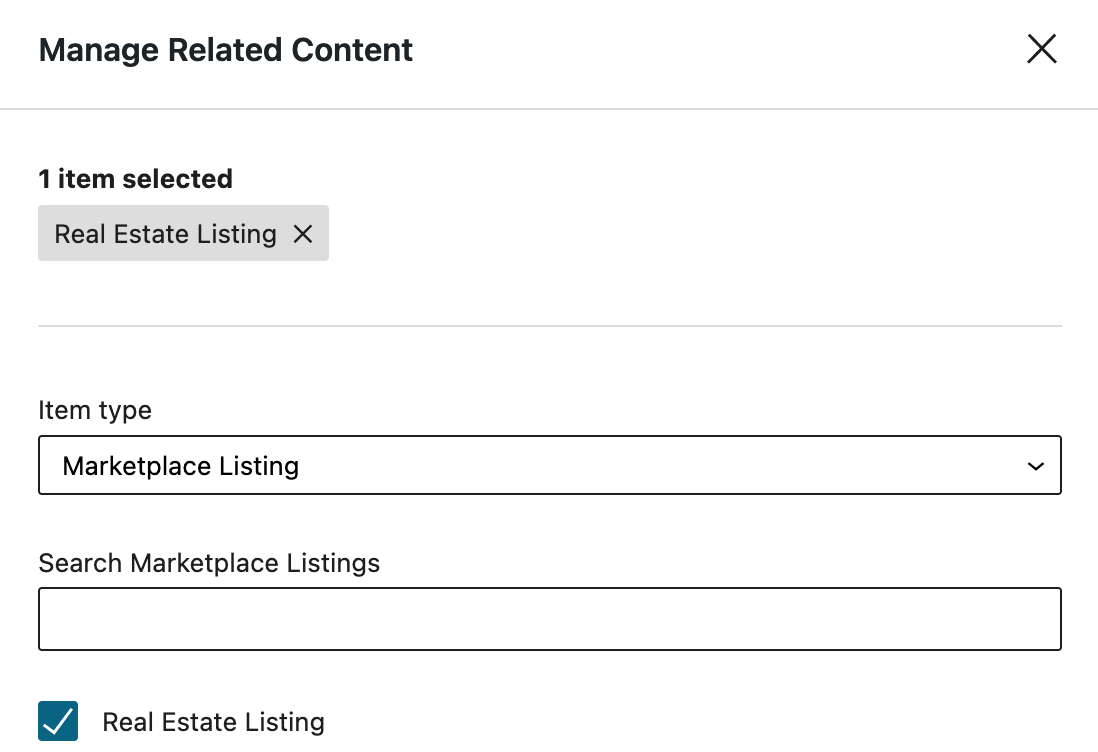Click the divider below the selected items

point(549,326)
